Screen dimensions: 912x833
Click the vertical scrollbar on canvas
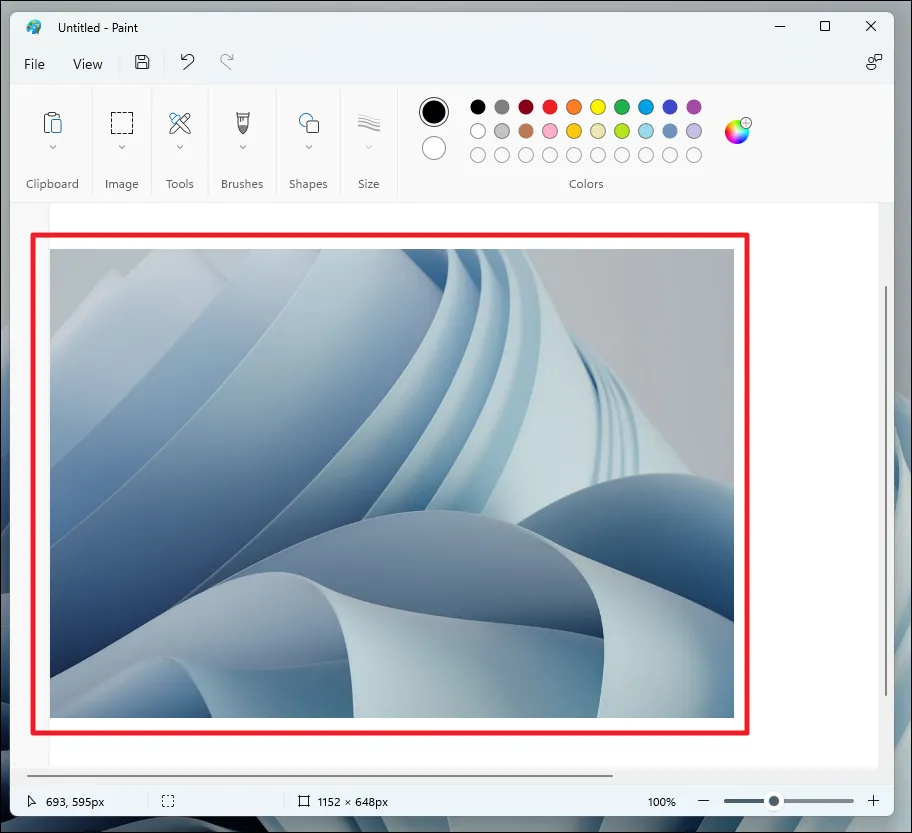point(885,490)
